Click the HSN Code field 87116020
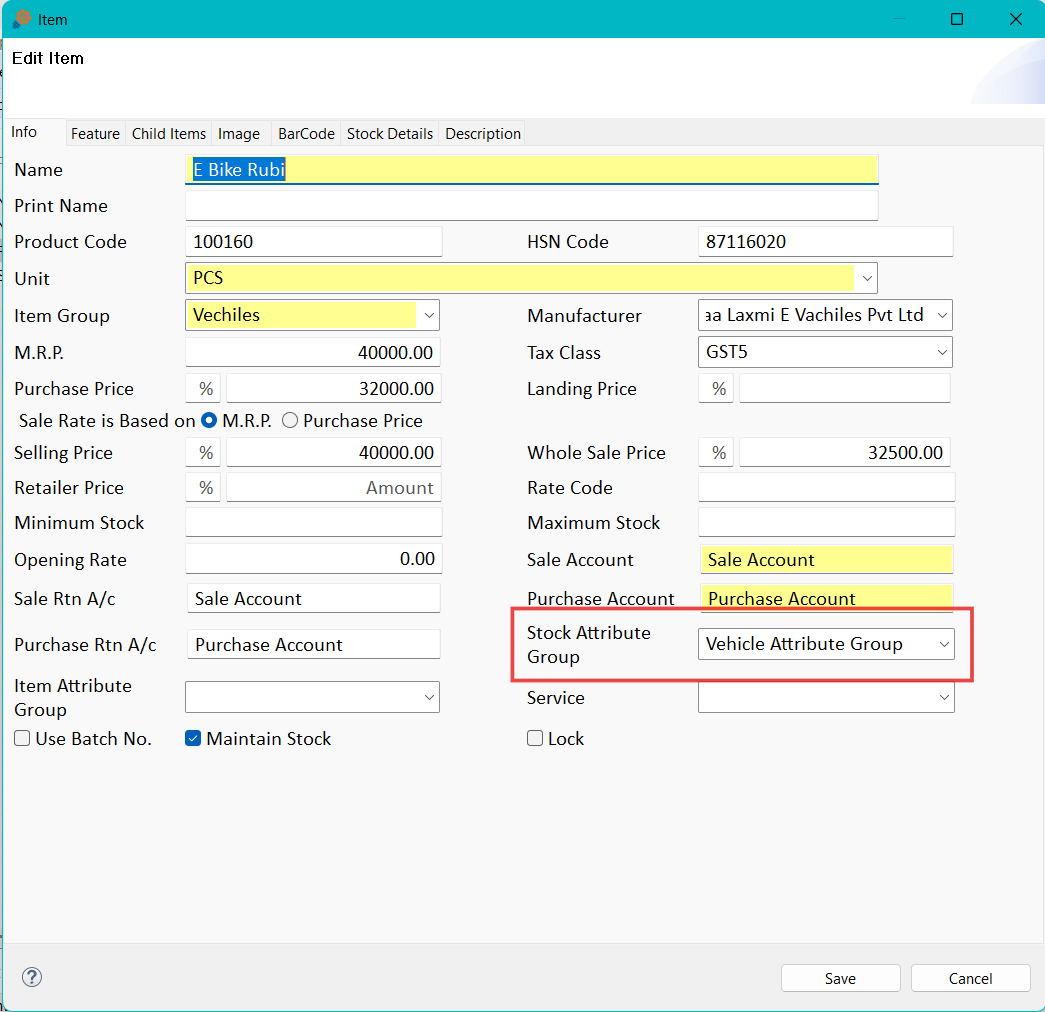Viewport: 1045px width, 1012px height. tap(825, 241)
